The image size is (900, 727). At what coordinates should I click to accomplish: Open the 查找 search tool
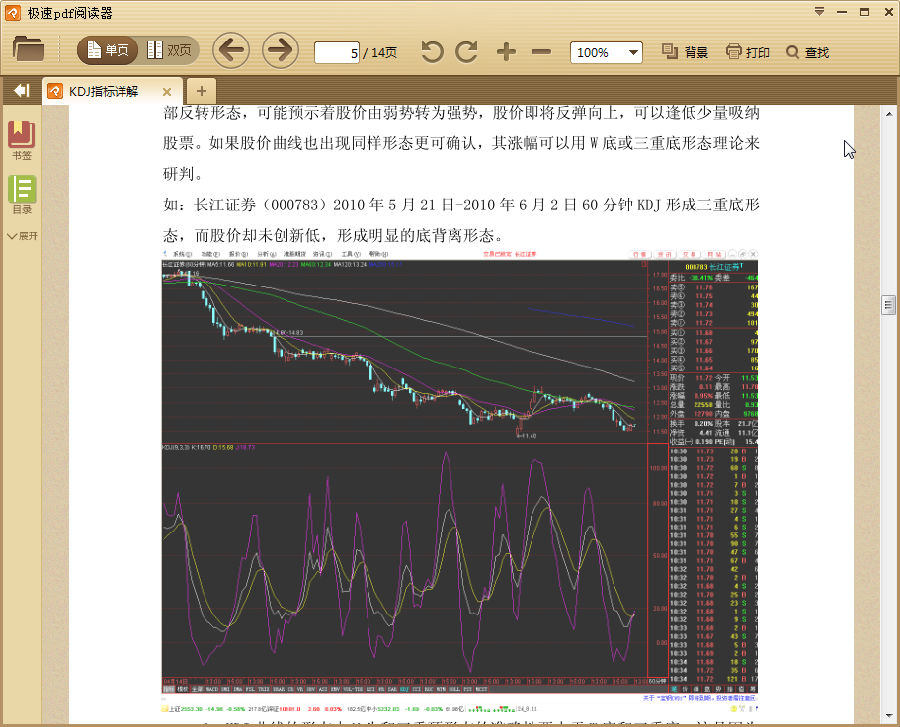click(808, 52)
